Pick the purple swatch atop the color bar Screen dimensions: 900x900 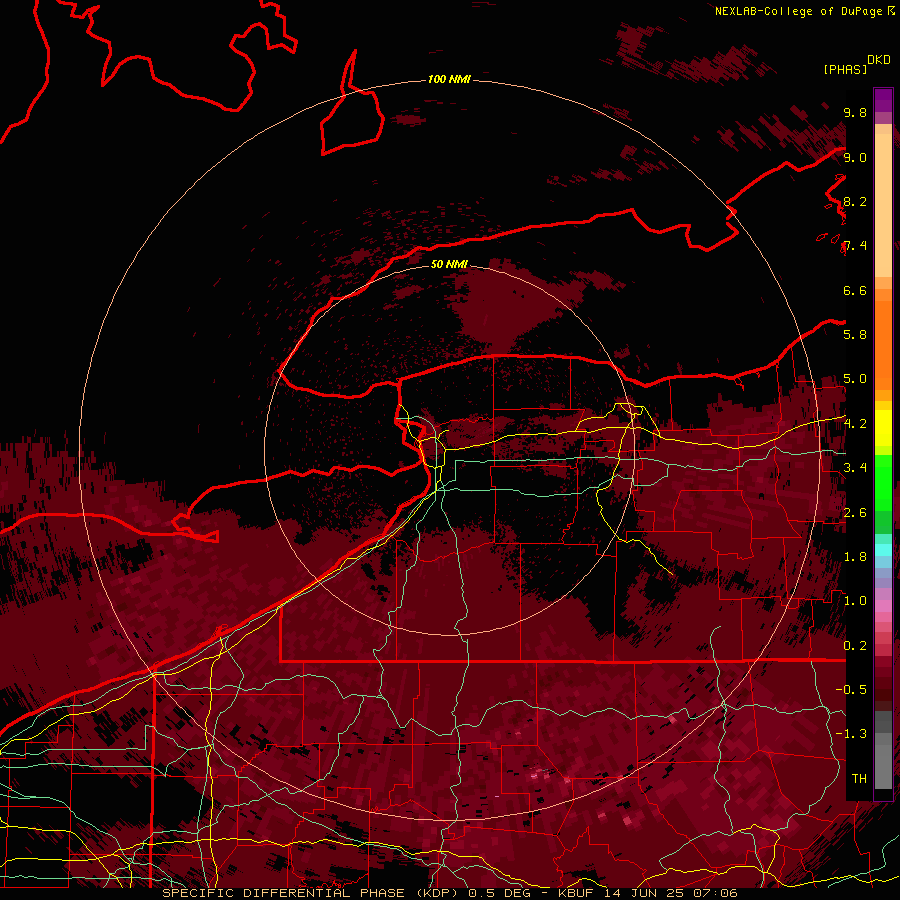pyautogui.click(x=883, y=100)
